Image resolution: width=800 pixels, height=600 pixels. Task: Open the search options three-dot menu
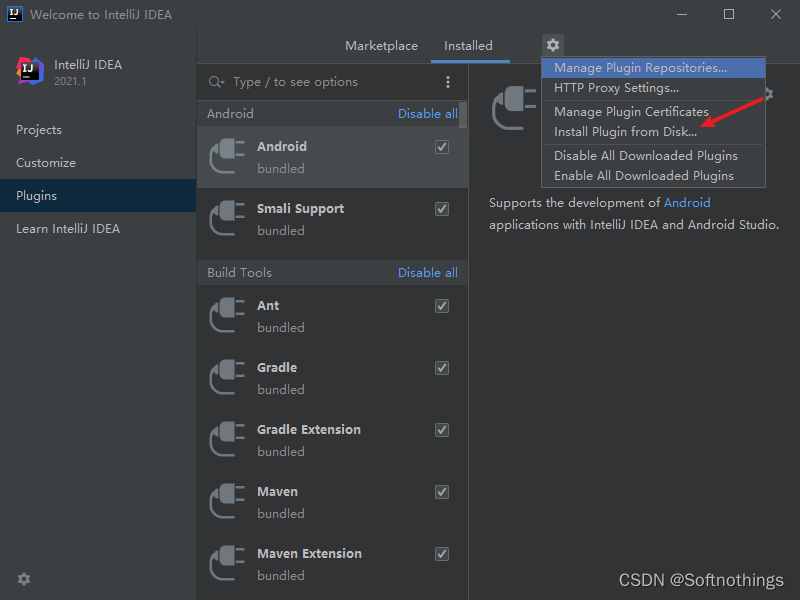pyautogui.click(x=448, y=82)
